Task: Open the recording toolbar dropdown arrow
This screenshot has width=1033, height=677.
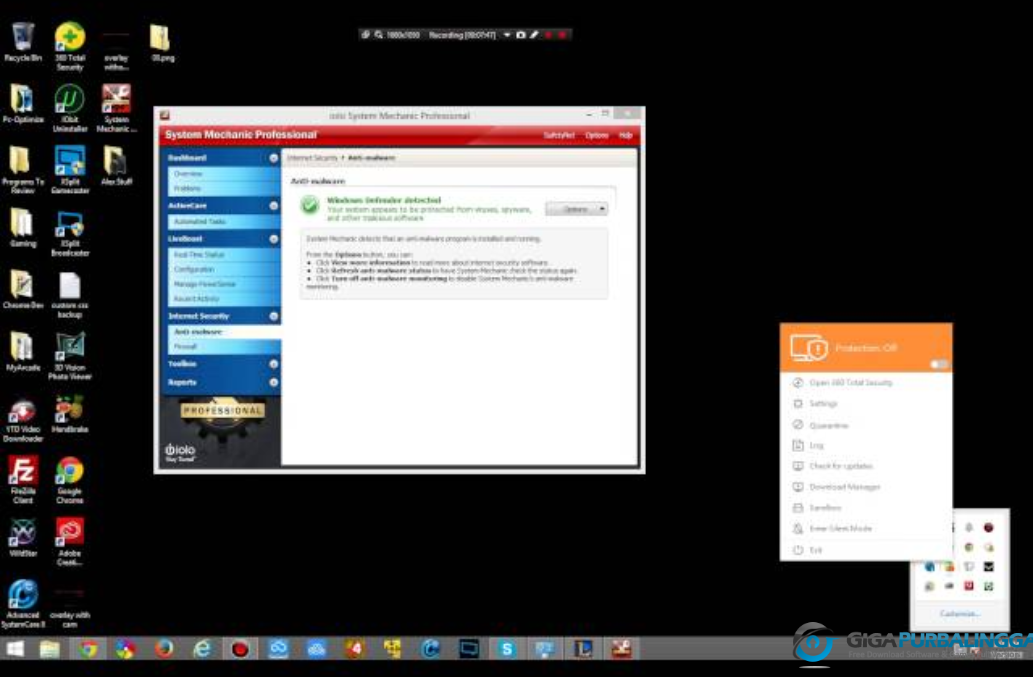Action: coord(507,34)
